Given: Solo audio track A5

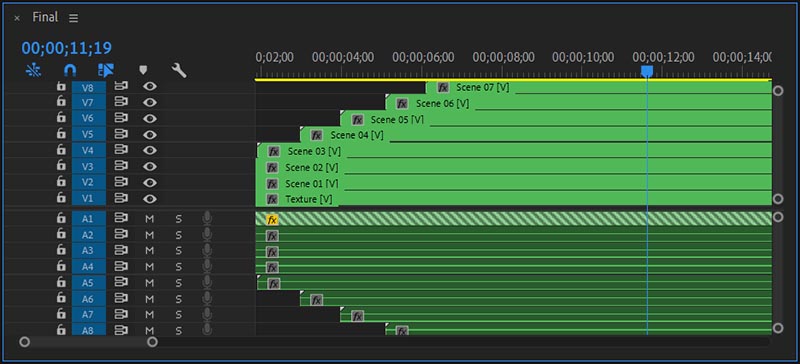Looking at the screenshot, I should click(179, 283).
